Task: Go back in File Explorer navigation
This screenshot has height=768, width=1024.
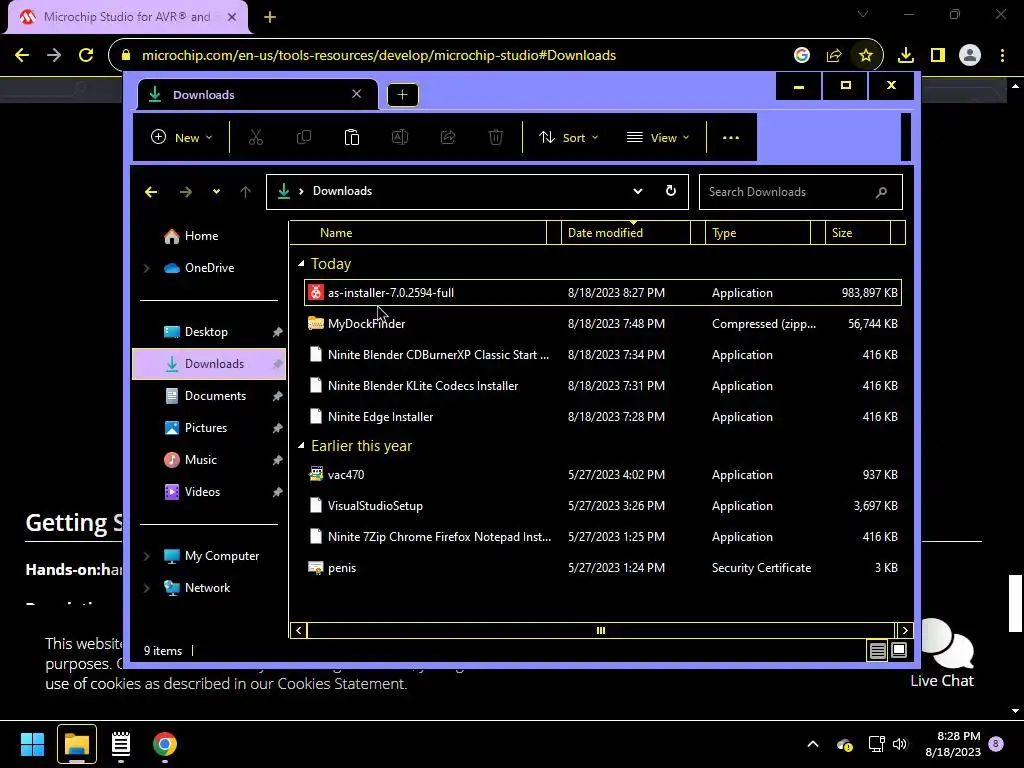Action: click(151, 191)
